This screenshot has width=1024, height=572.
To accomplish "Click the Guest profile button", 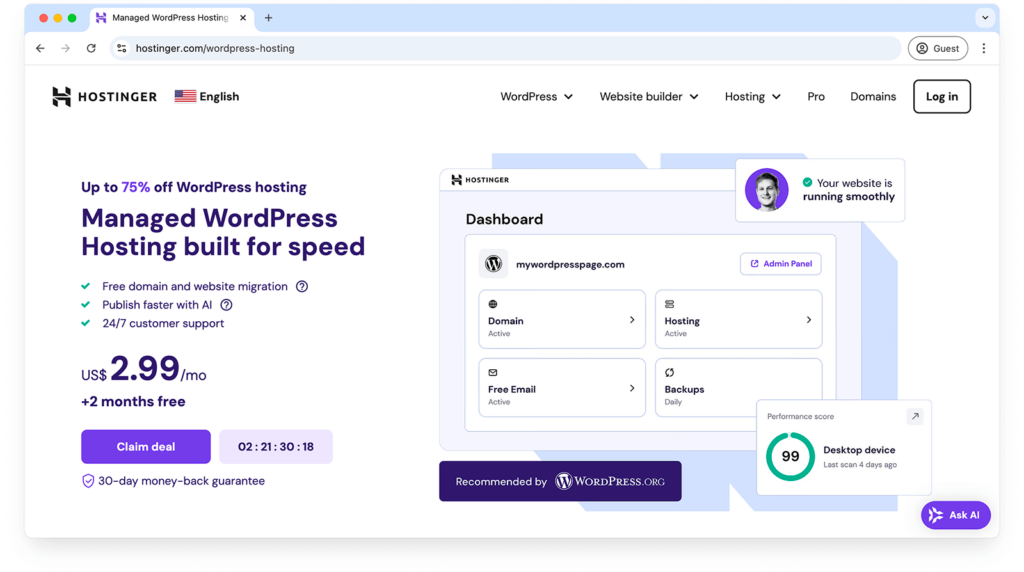I will point(938,48).
